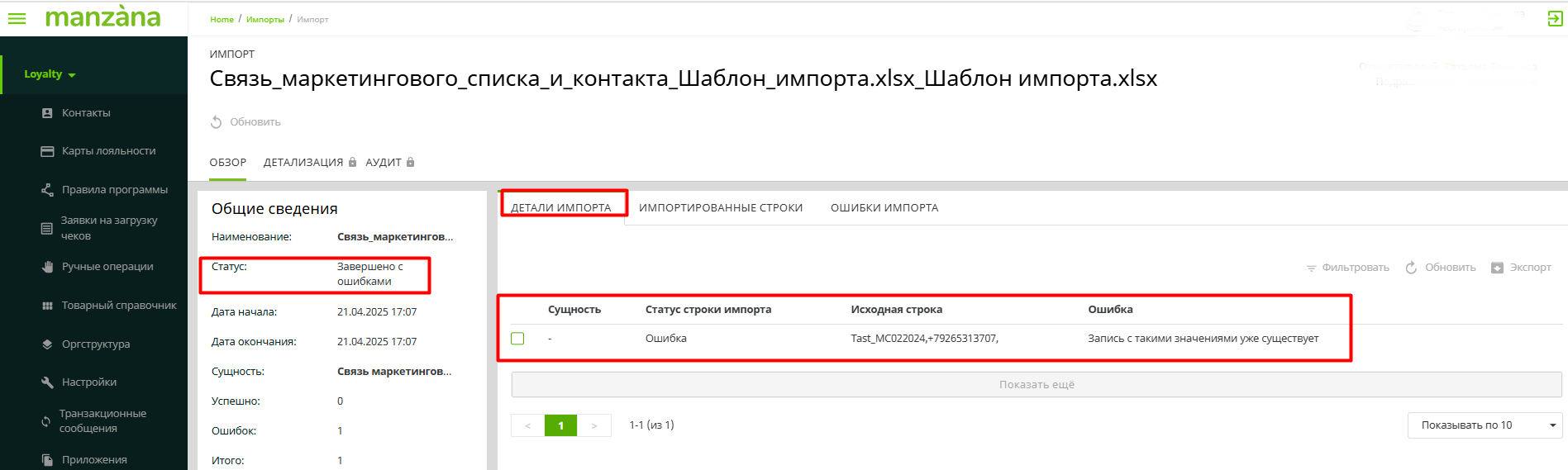Sort by Статус строки импорта column header
Viewport: 1568px width, 470px height.
click(x=708, y=310)
